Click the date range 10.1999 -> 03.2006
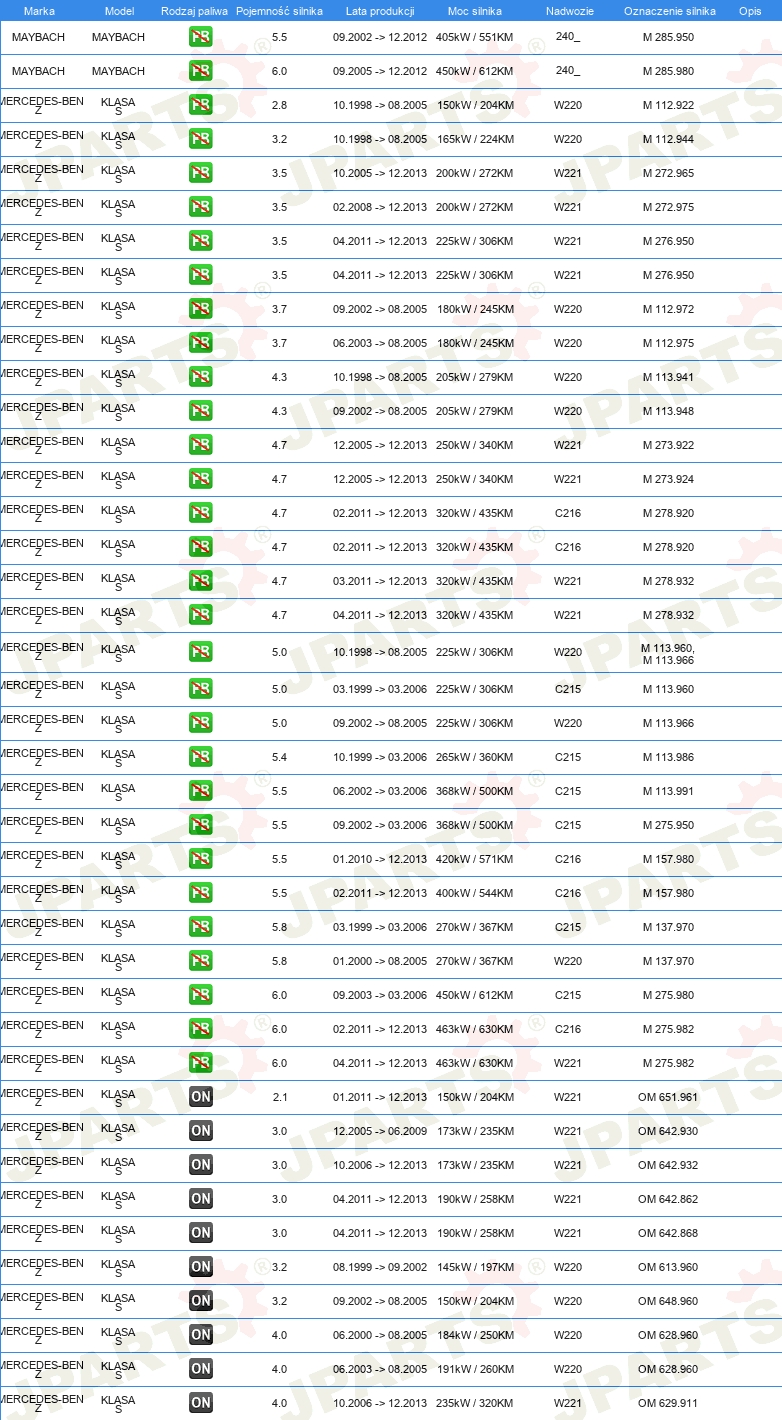Viewport: 782px width, 1420px height. (380, 757)
